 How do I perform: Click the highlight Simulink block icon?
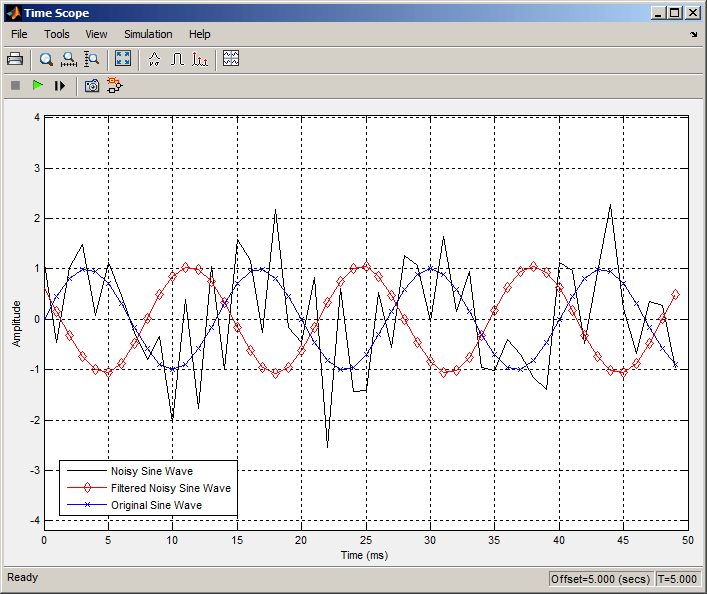point(114,86)
